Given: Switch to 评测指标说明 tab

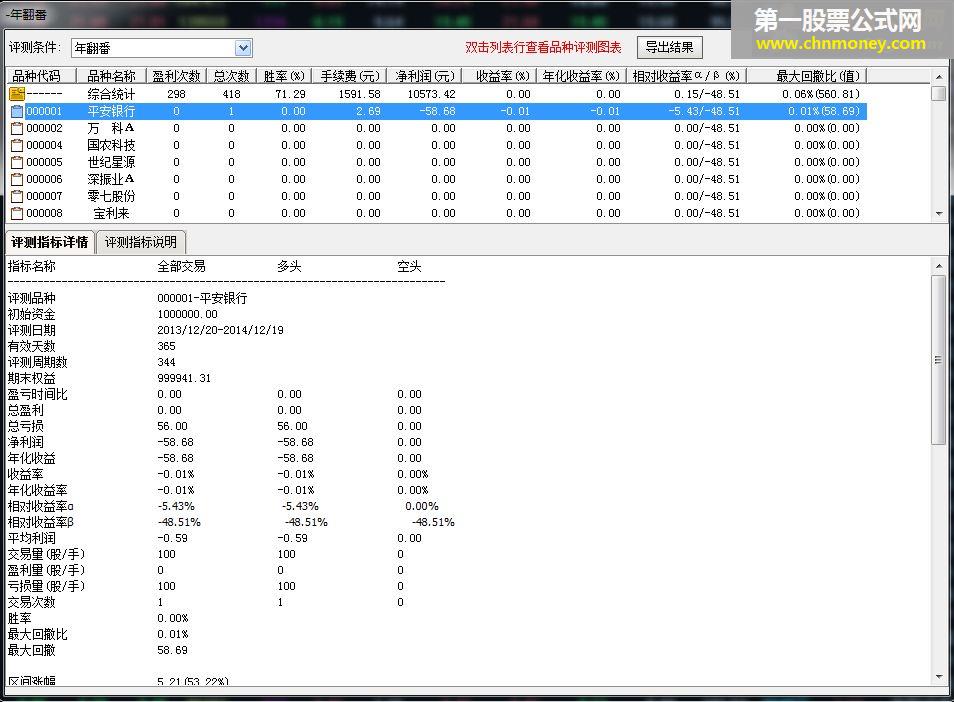Looking at the screenshot, I should (x=141, y=242).
